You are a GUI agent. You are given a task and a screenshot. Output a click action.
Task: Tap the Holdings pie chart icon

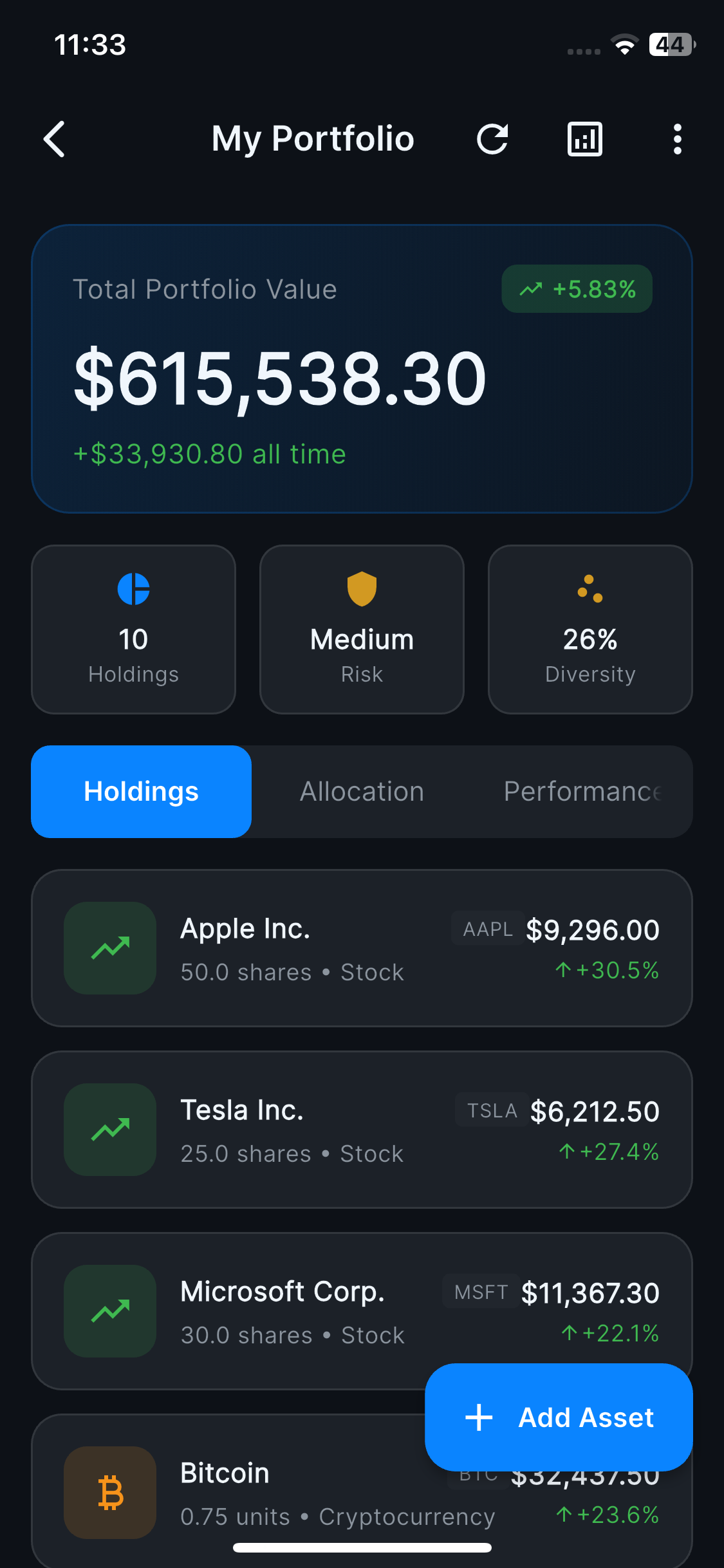point(134,588)
